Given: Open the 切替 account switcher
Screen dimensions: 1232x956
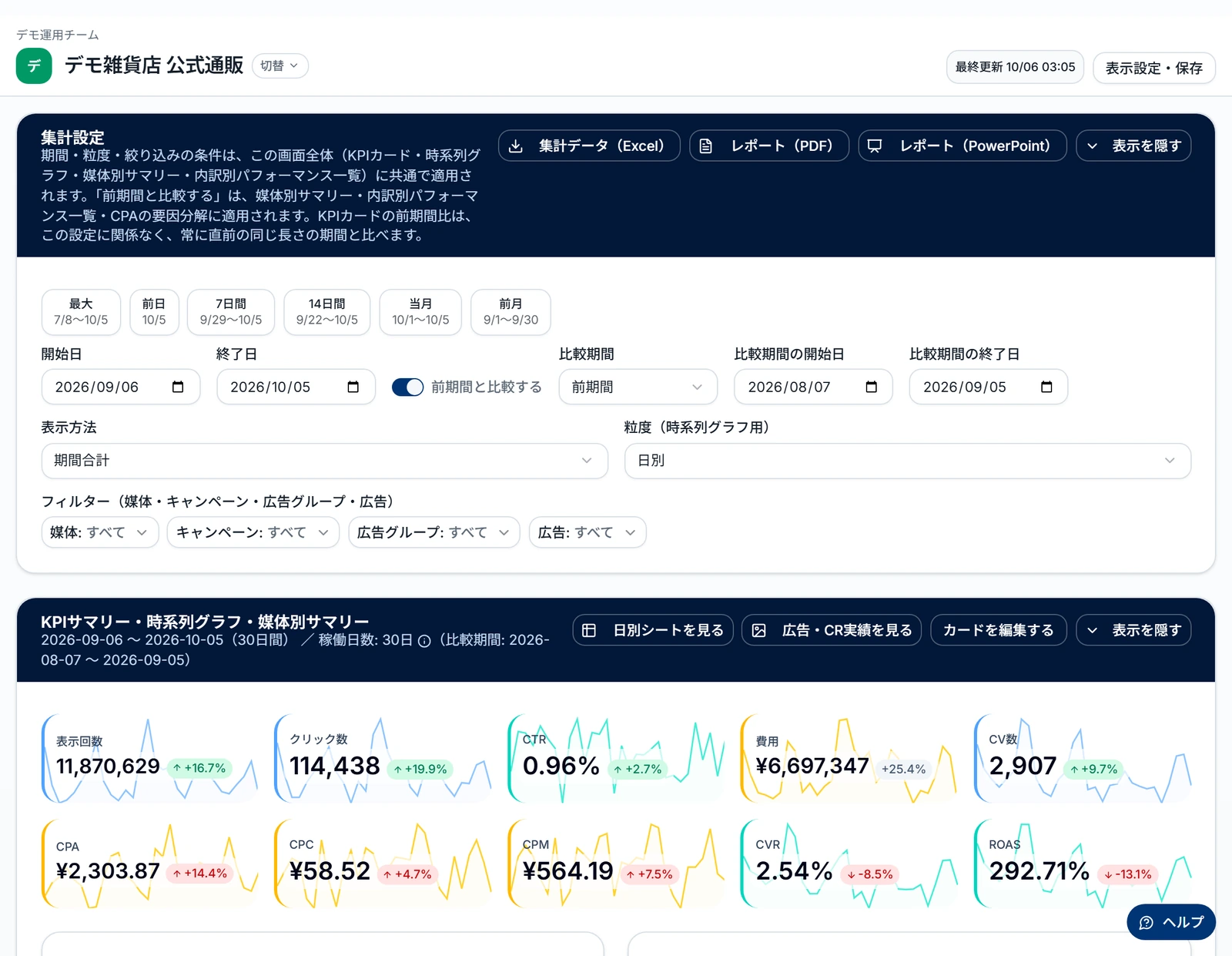Looking at the screenshot, I should 280,65.
